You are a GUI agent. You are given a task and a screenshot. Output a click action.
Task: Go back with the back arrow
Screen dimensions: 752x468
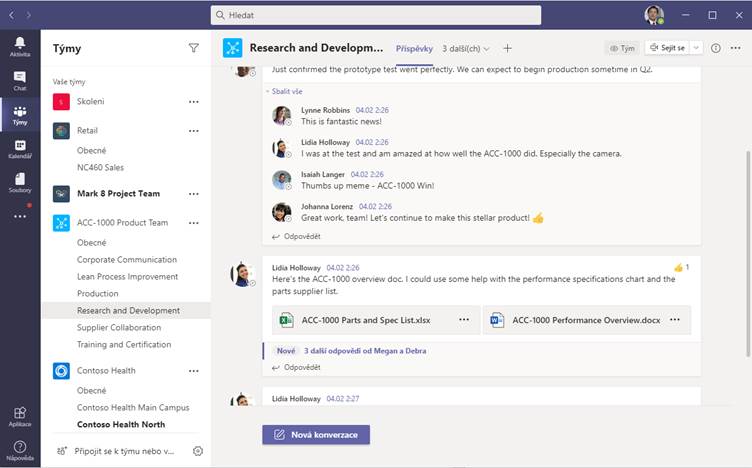point(12,15)
